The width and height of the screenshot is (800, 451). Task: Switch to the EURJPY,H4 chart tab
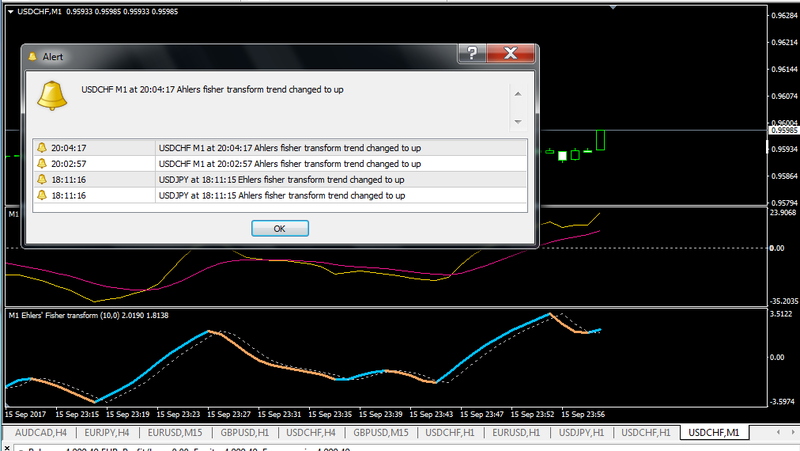pos(107,433)
